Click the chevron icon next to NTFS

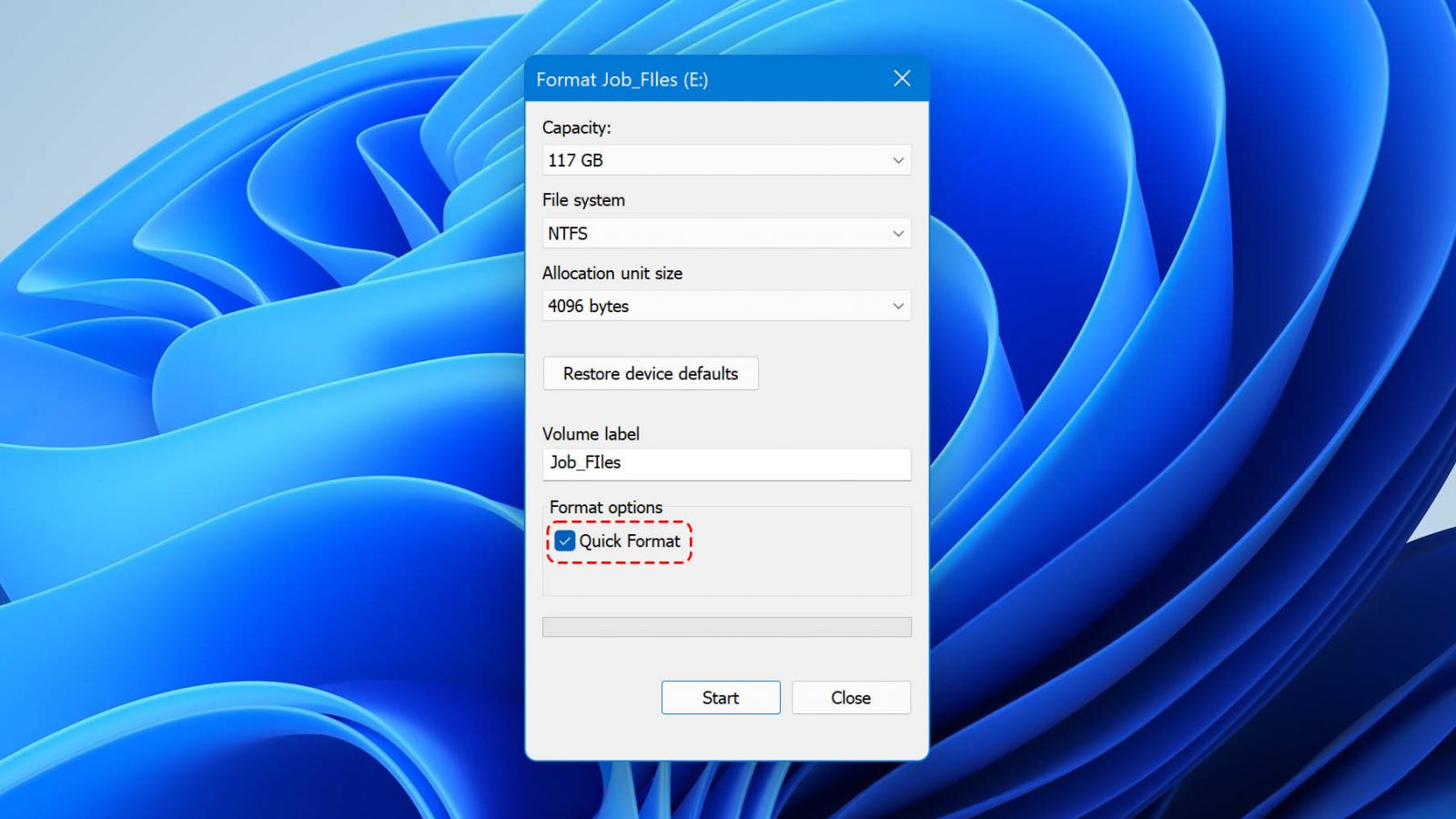[898, 233]
